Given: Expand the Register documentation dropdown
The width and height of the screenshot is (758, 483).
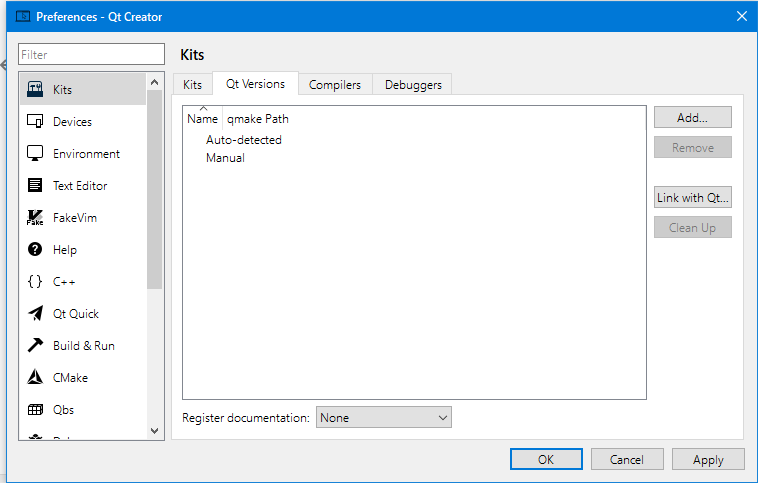Looking at the screenshot, I should (x=384, y=418).
